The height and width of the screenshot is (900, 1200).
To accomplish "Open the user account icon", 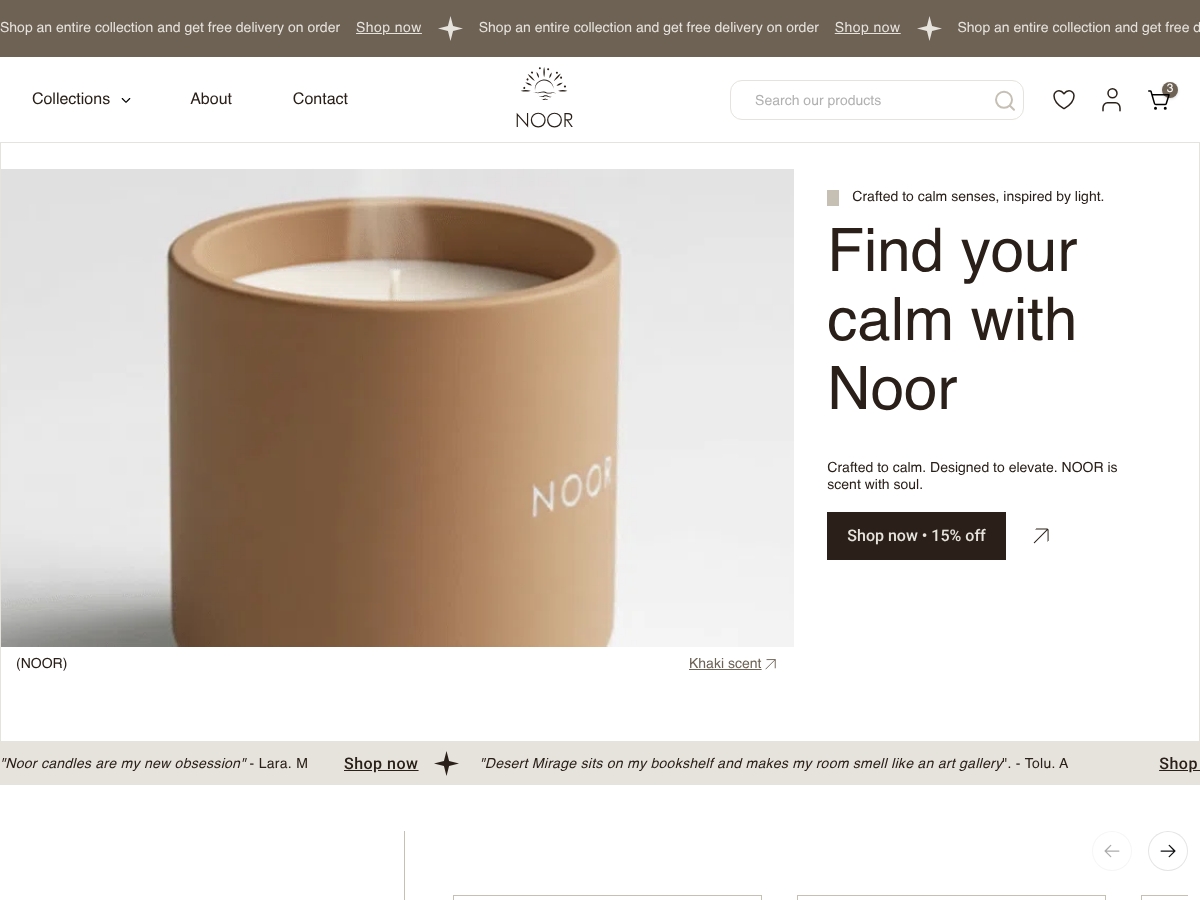I will click(x=1111, y=99).
